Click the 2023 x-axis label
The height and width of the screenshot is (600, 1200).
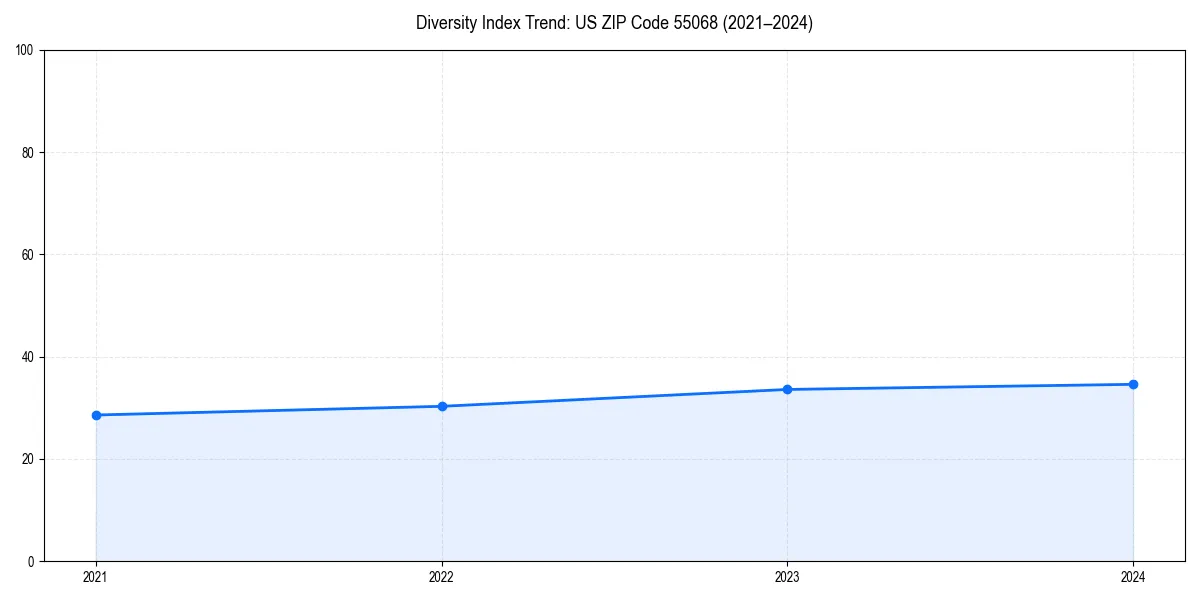point(788,576)
